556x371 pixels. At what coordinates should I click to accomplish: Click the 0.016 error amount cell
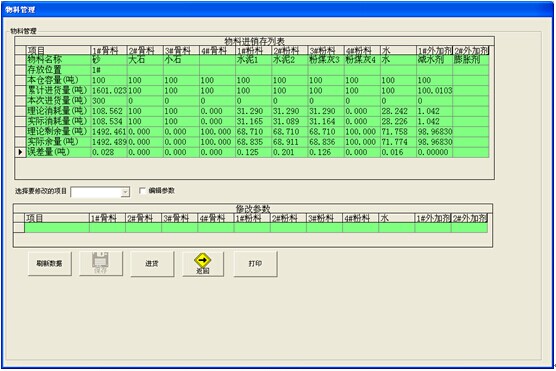point(399,152)
